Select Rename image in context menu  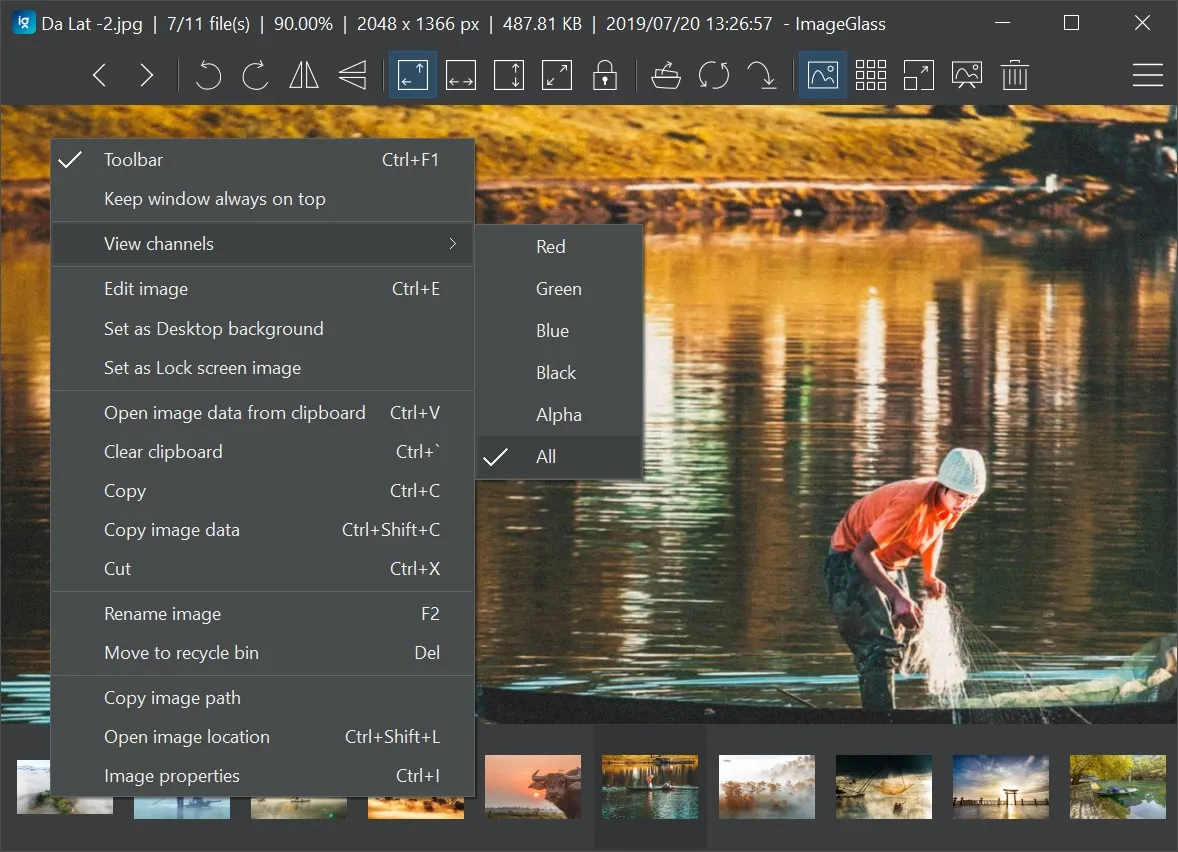pos(163,614)
